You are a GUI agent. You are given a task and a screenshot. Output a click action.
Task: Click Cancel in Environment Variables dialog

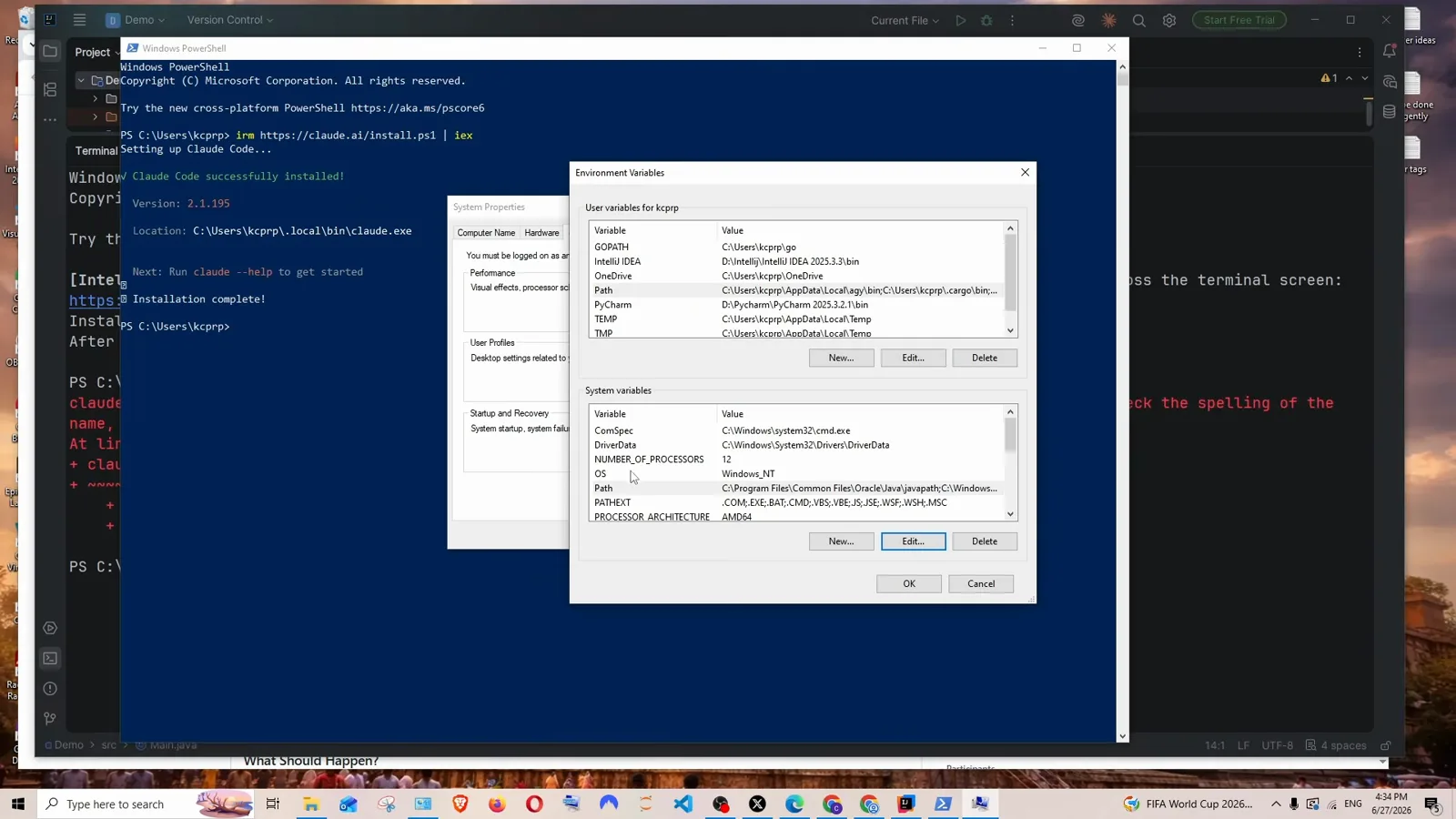tap(981, 584)
